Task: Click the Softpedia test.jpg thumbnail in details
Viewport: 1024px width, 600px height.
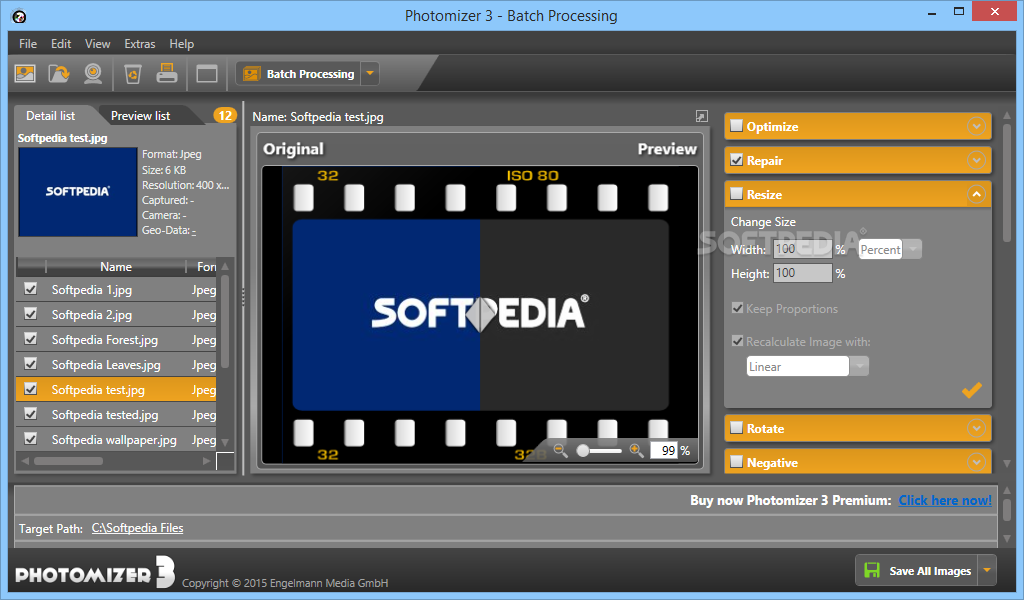Action: [x=78, y=191]
